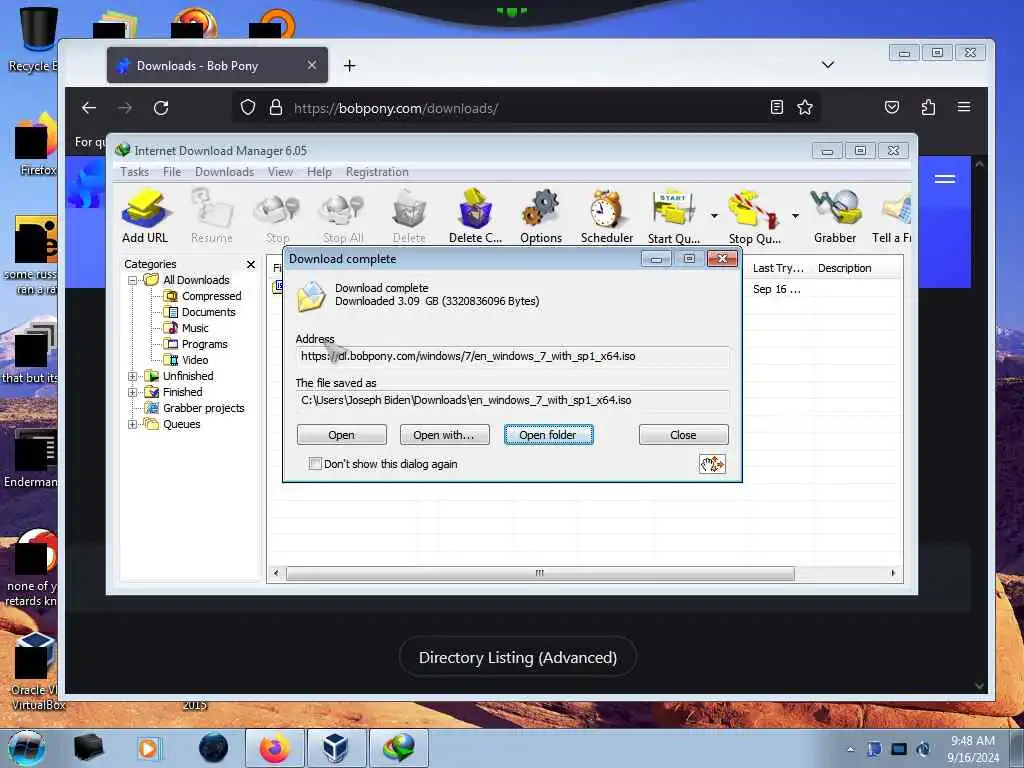
Task: Click the drag-and-drop hand icon in dialog
Action: [x=712, y=464]
